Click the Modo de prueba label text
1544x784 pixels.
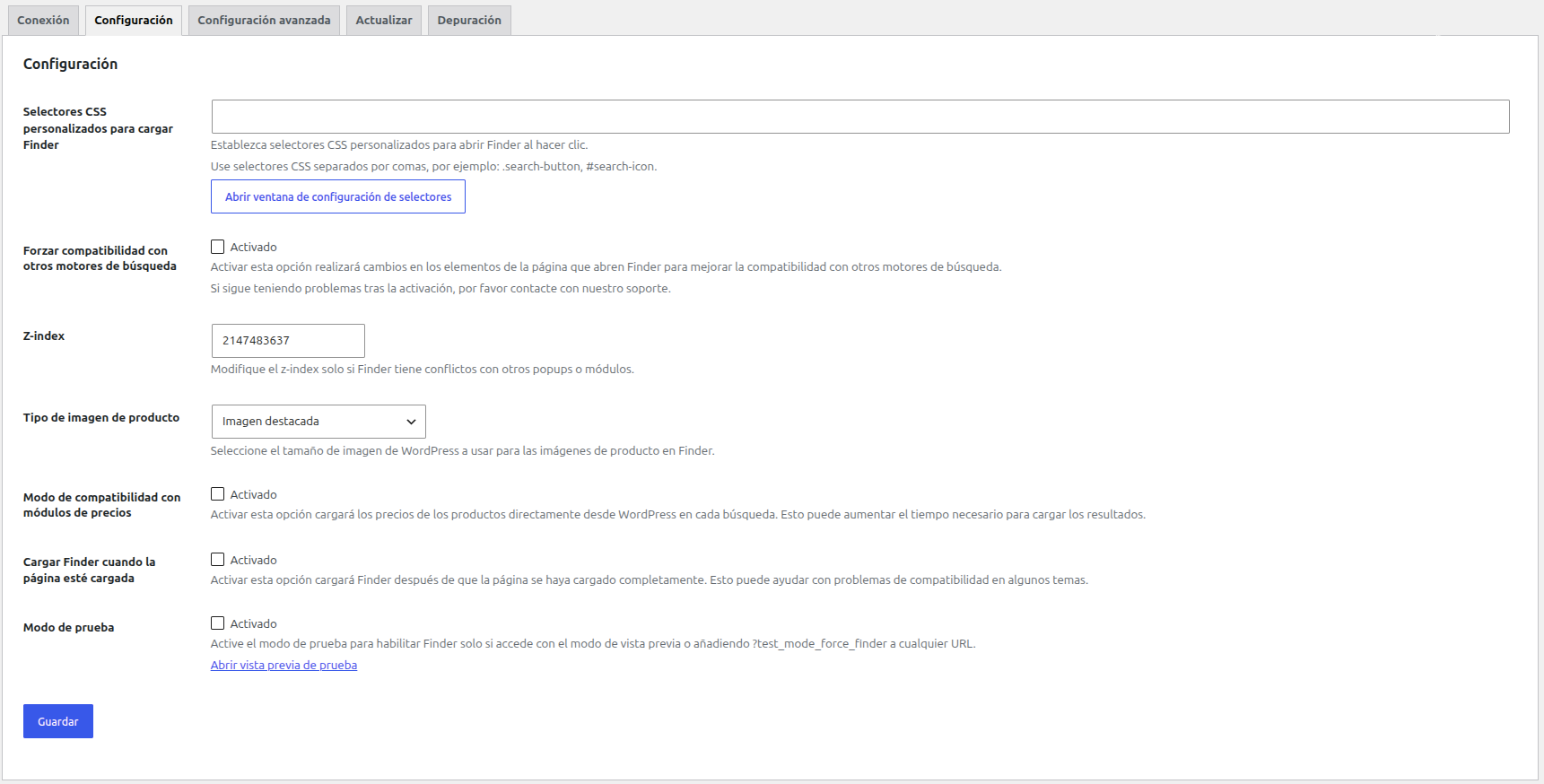tap(68, 627)
